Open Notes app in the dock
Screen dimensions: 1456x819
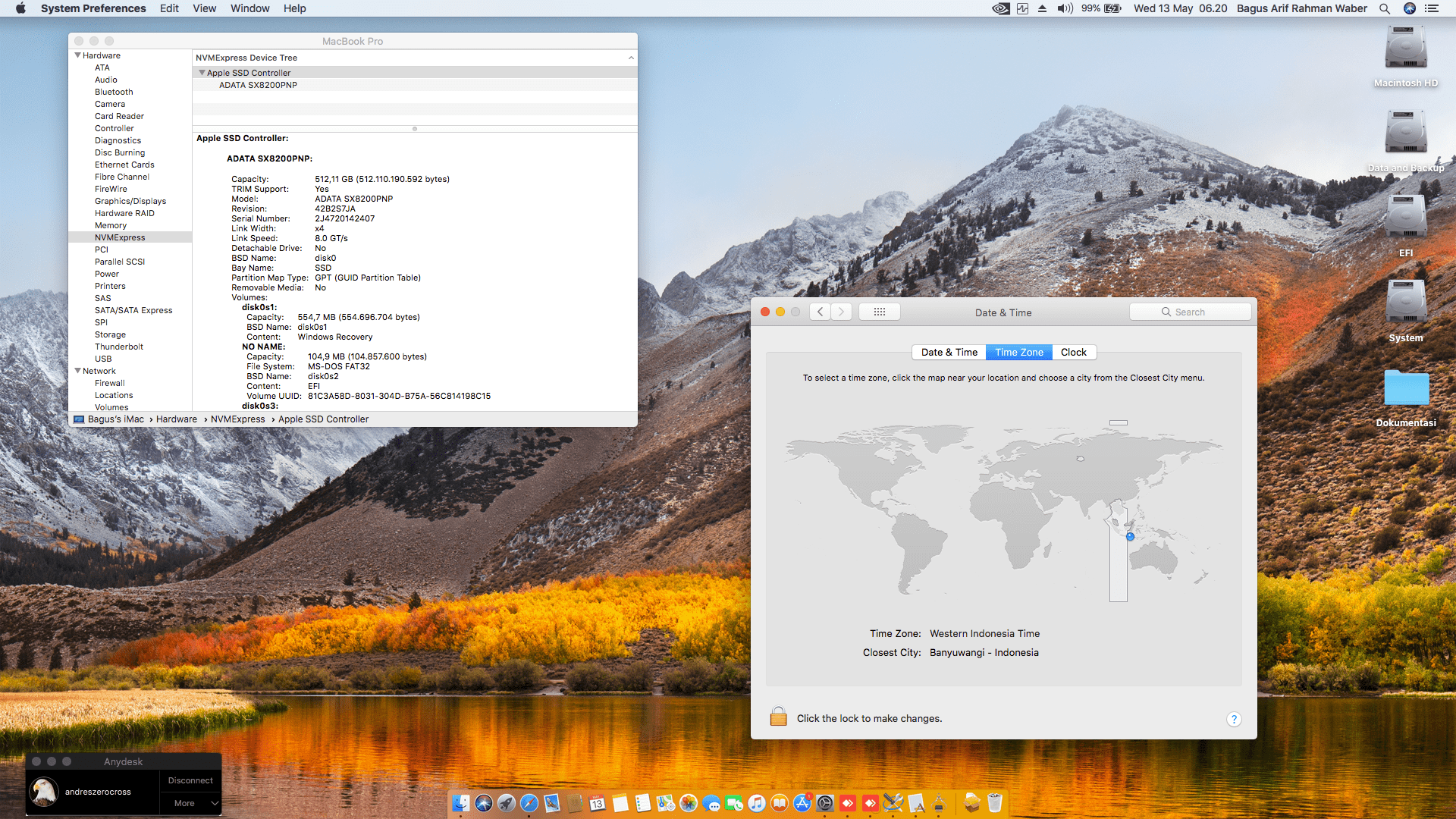[x=620, y=803]
